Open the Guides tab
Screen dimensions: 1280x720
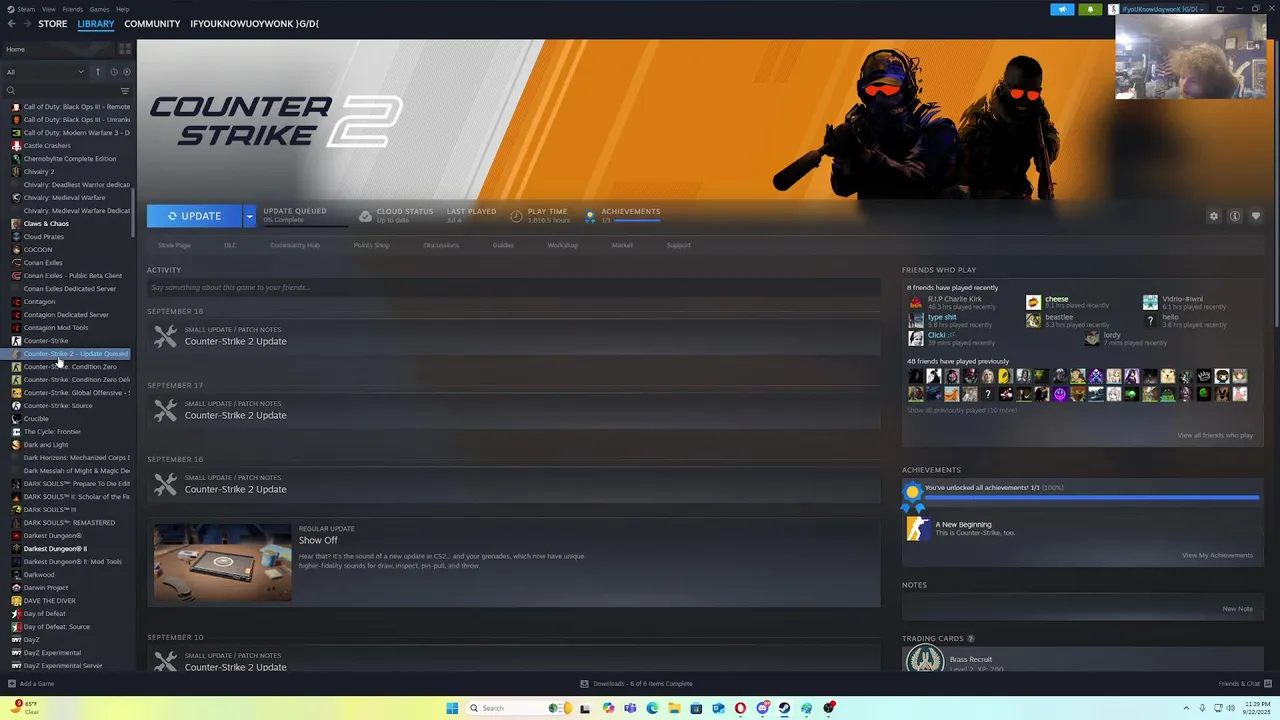click(x=503, y=245)
